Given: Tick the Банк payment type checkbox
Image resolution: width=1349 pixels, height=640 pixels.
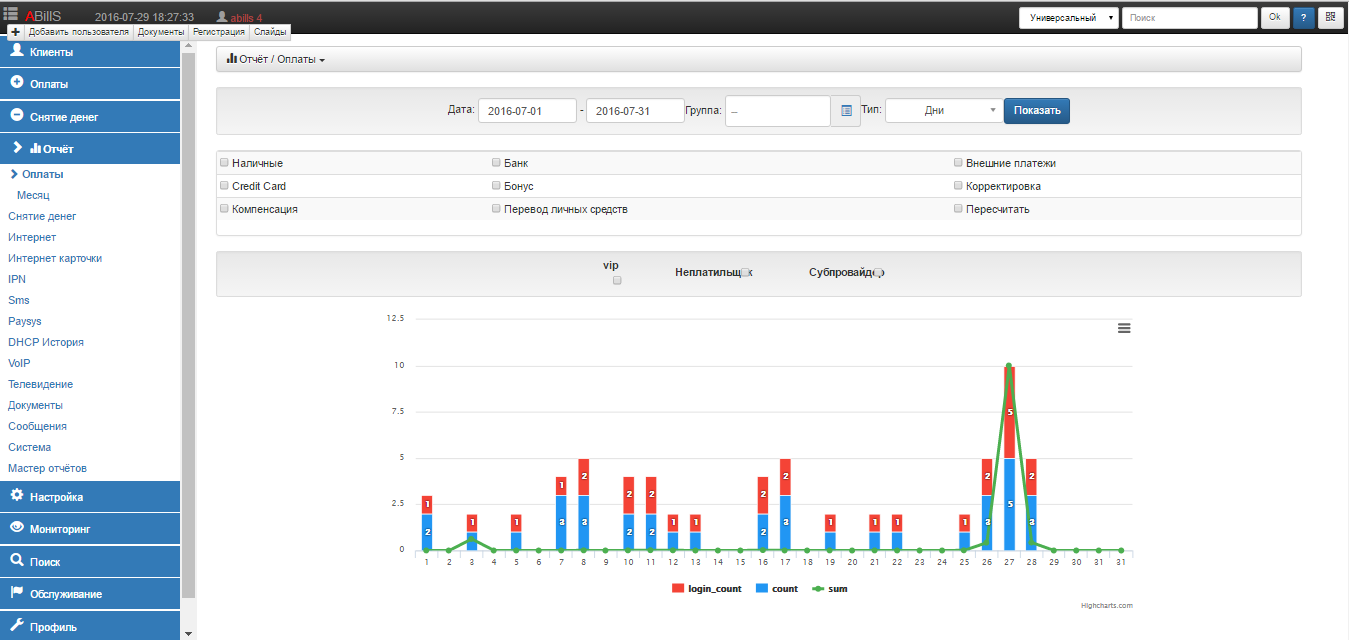Looking at the screenshot, I should tap(496, 162).
